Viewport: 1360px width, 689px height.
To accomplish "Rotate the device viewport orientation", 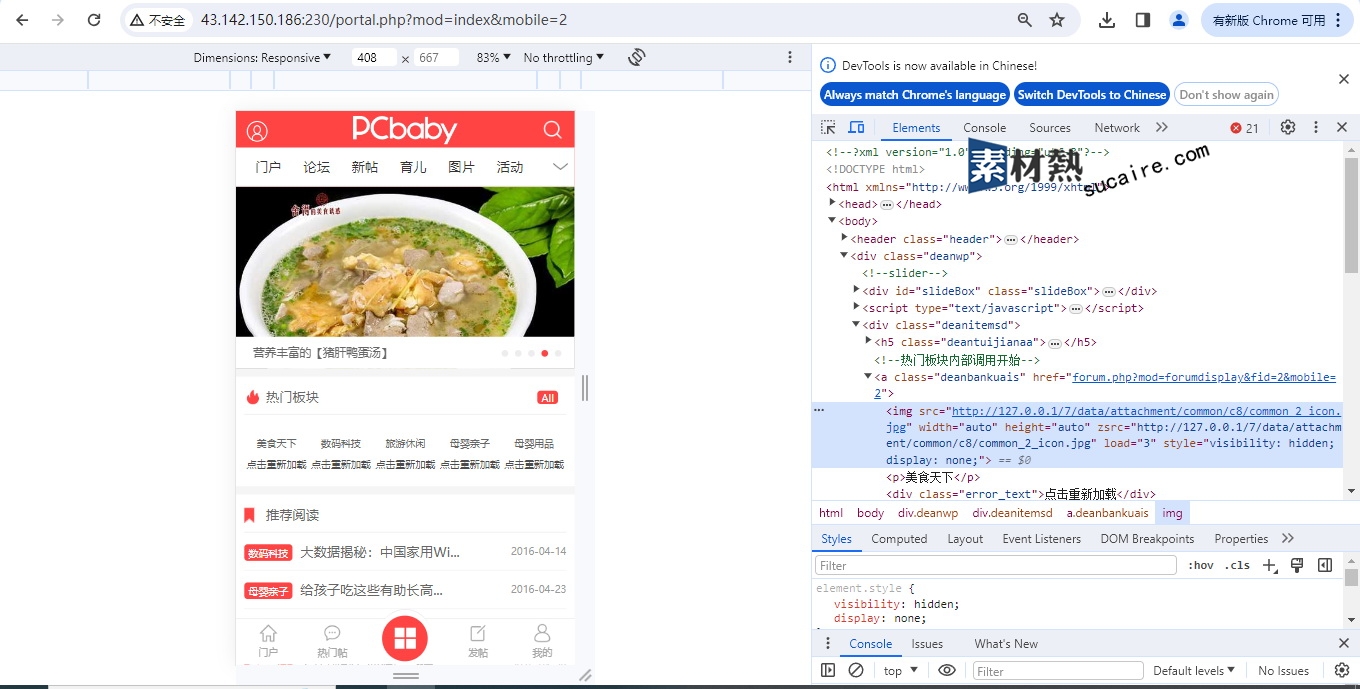I will [x=636, y=57].
